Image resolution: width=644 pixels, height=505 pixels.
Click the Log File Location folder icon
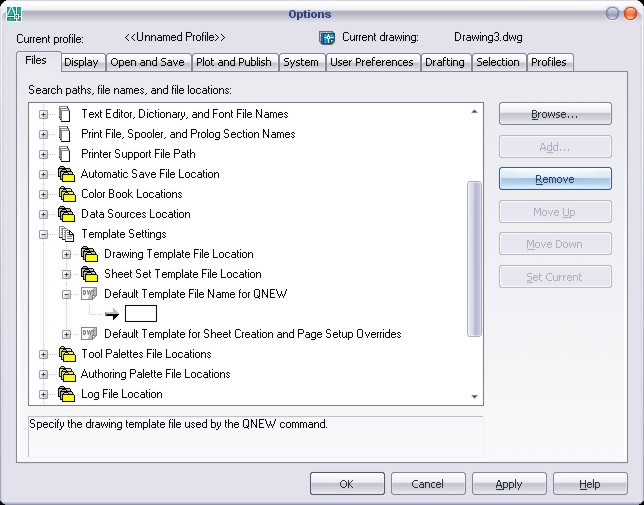67,394
